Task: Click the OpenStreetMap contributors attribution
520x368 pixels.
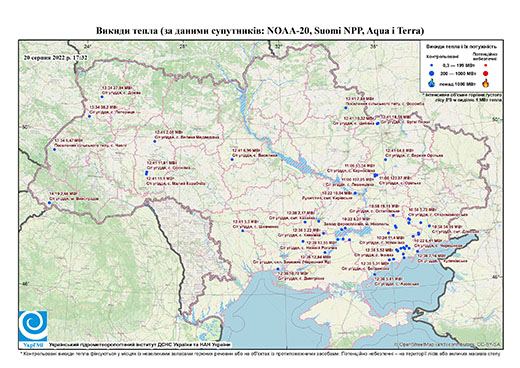Action: [x=448, y=345]
